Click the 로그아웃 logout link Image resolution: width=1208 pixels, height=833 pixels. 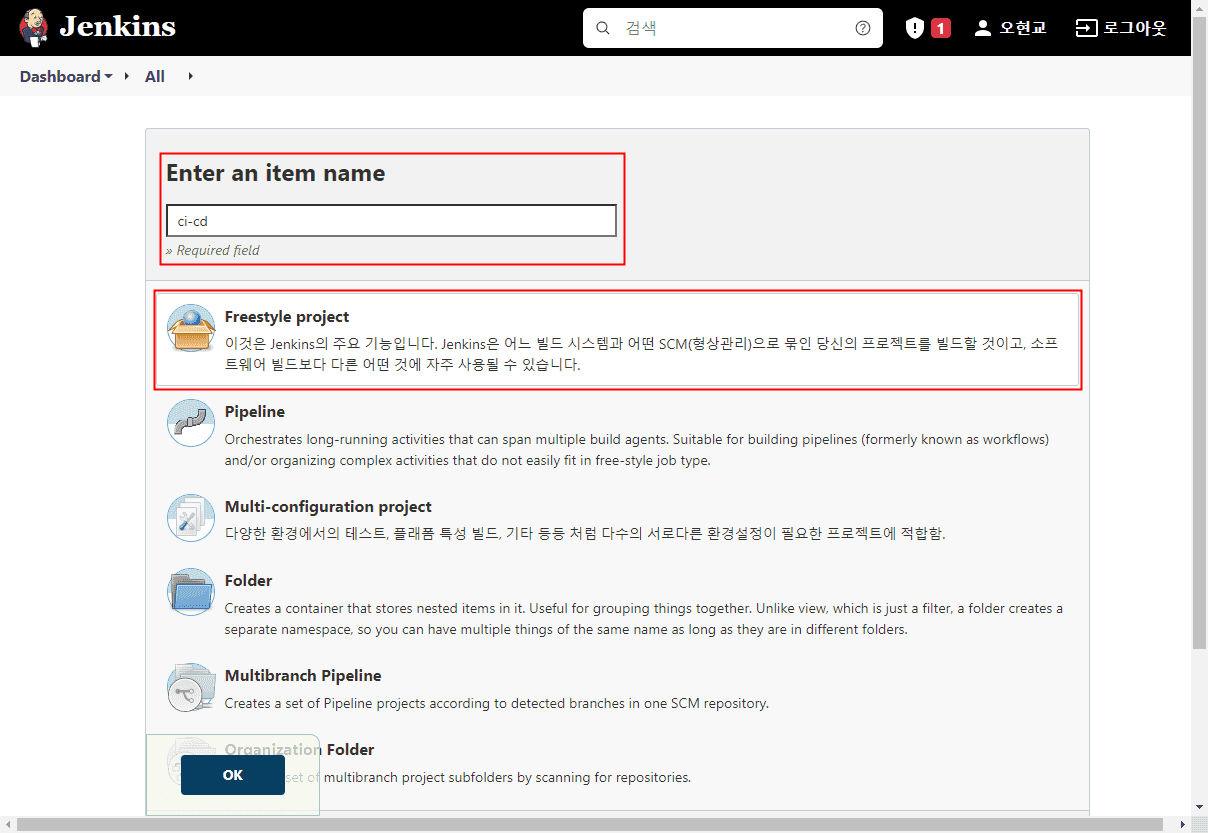(1135, 28)
